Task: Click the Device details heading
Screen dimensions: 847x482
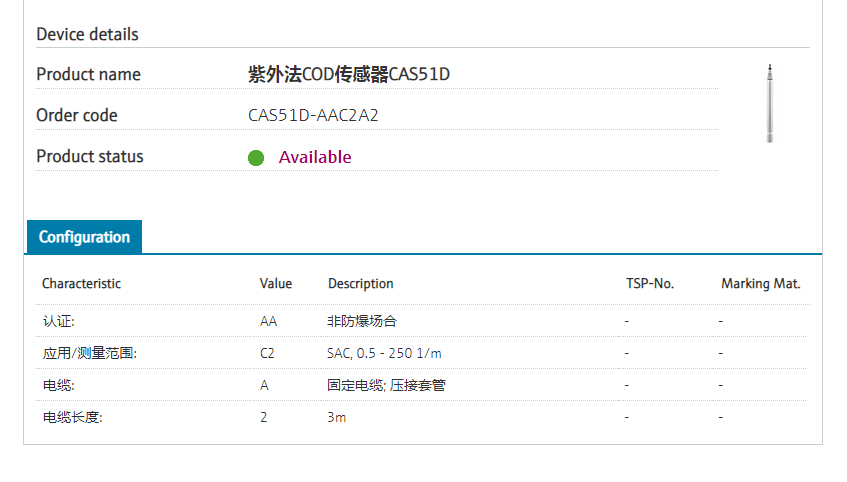Action: (87, 34)
